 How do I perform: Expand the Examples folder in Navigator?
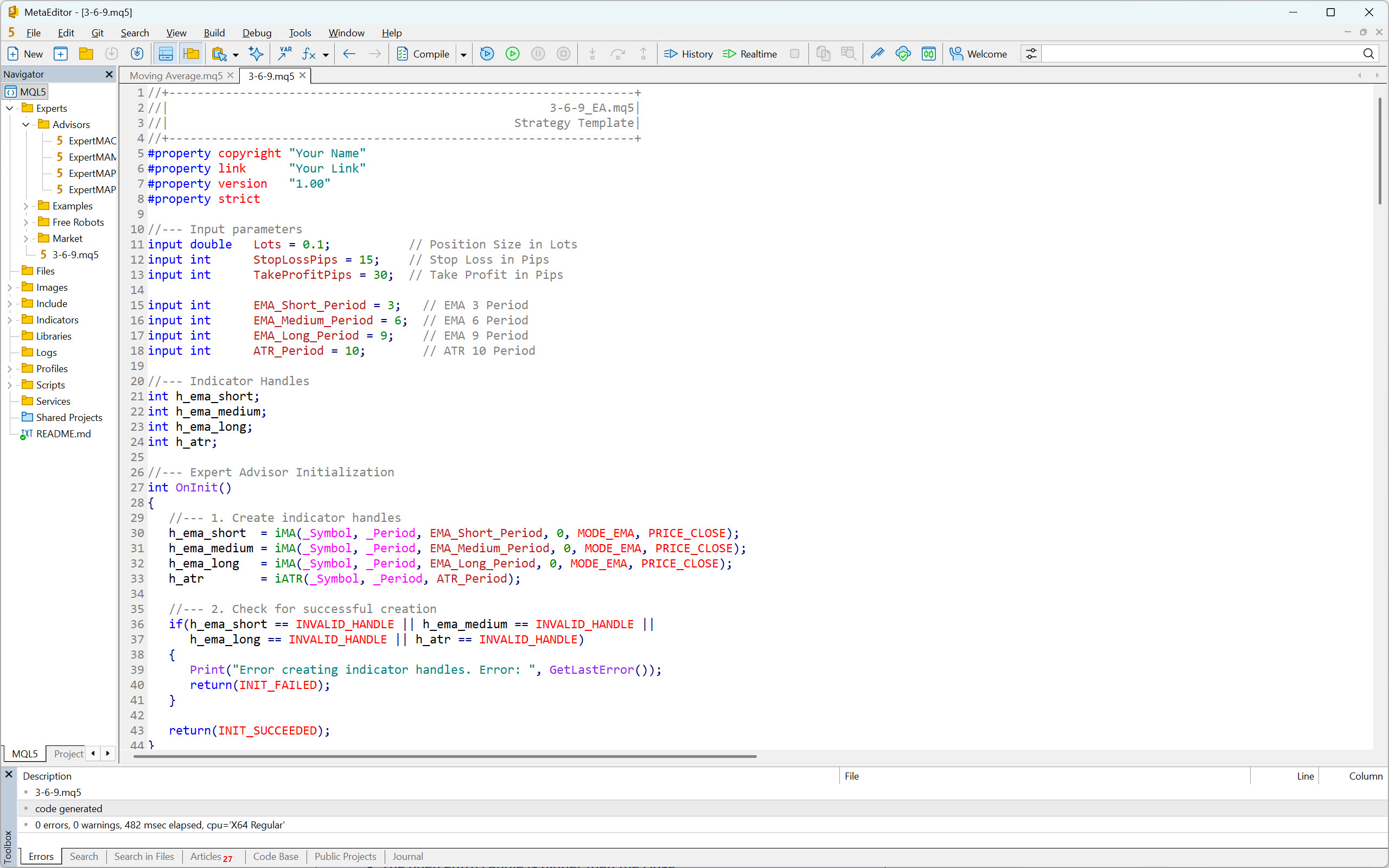click(x=26, y=206)
